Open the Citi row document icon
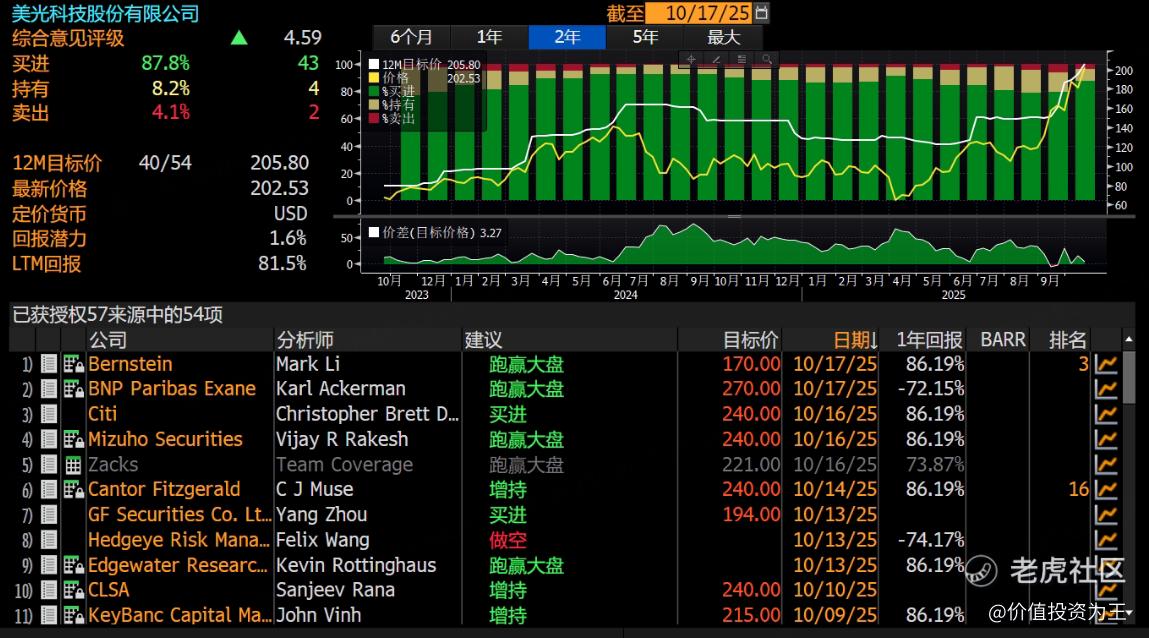Screen dimensions: 1149x638 point(49,414)
